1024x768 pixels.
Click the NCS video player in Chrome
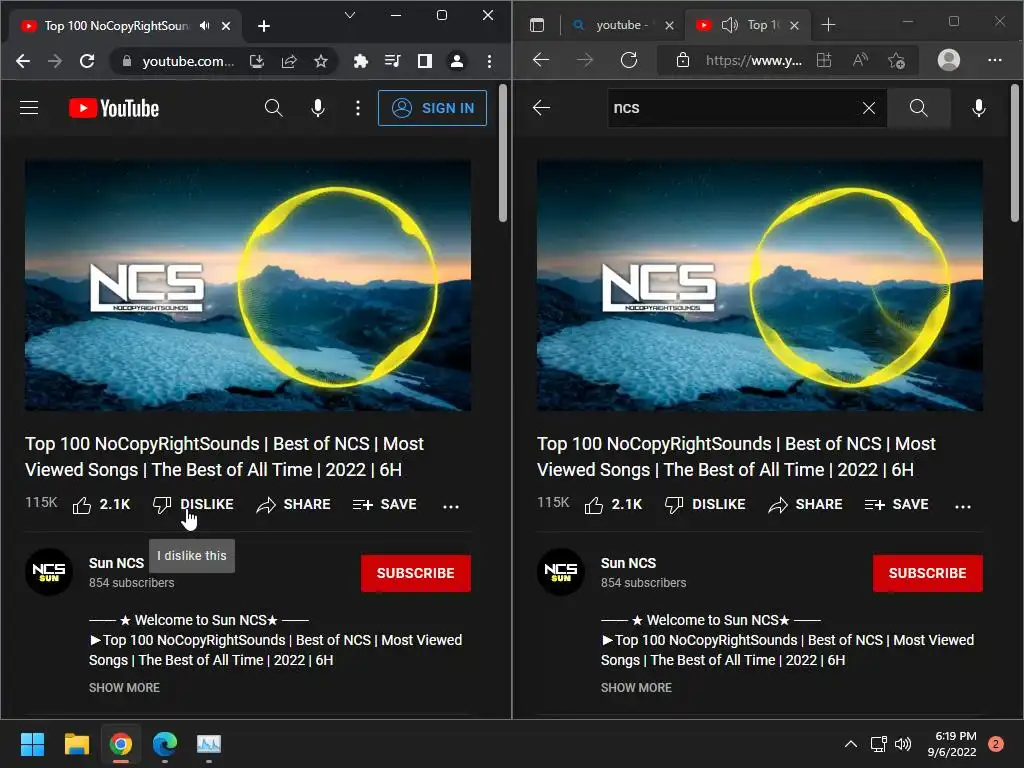tap(248, 285)
